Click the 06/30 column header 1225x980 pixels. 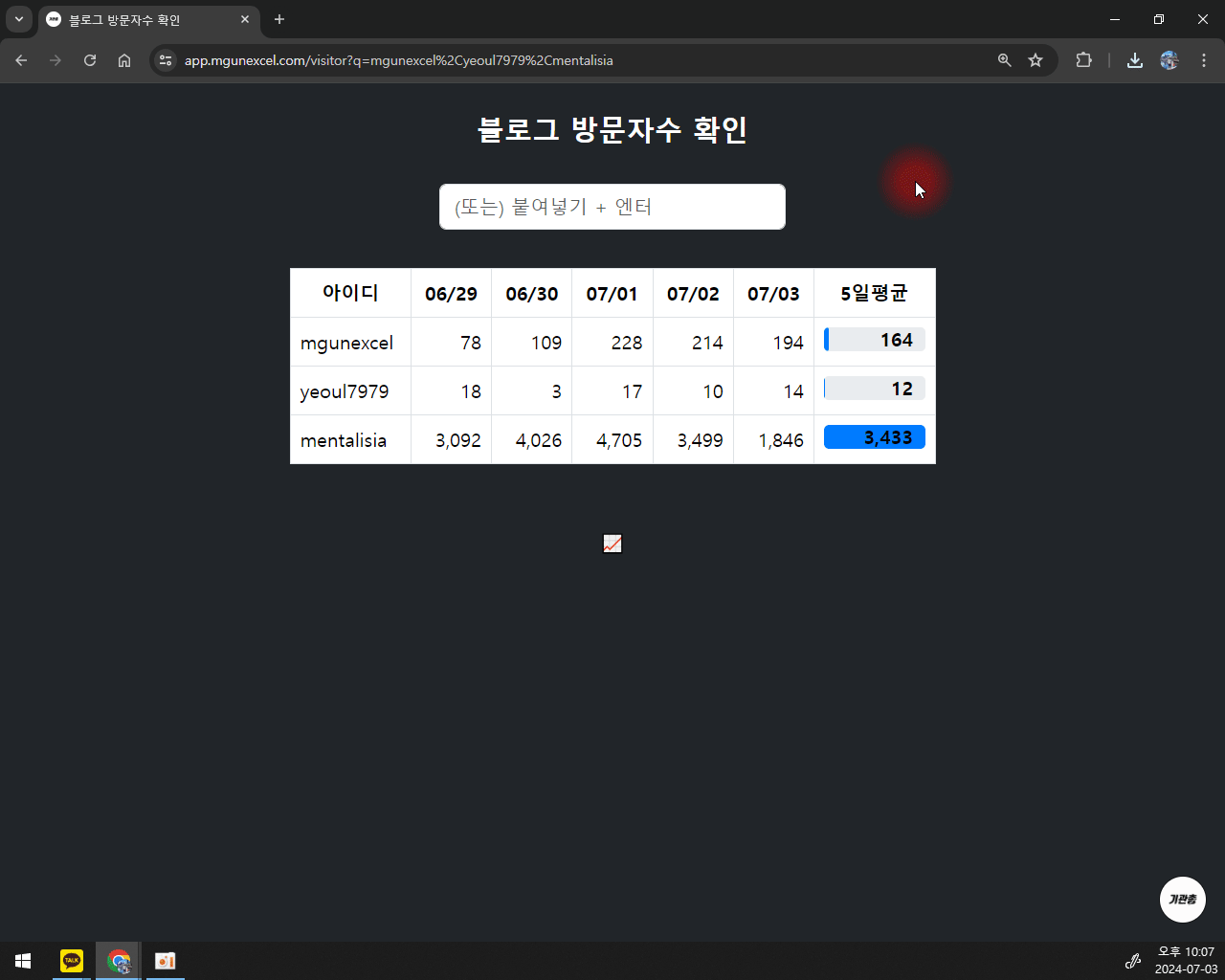531,293
